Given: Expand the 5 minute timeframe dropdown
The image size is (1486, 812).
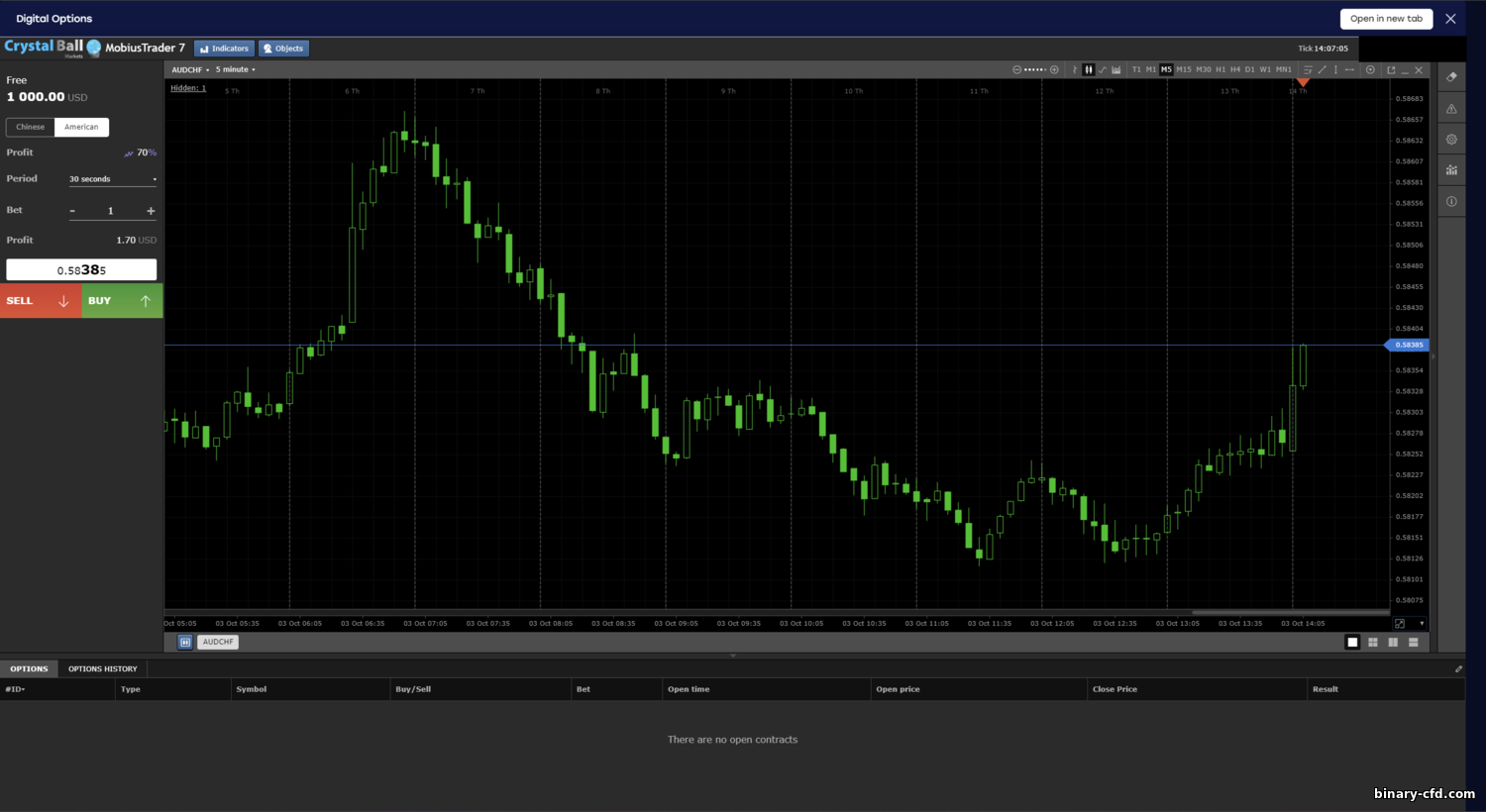Looking at the screenshot, I should pos(236,69).
